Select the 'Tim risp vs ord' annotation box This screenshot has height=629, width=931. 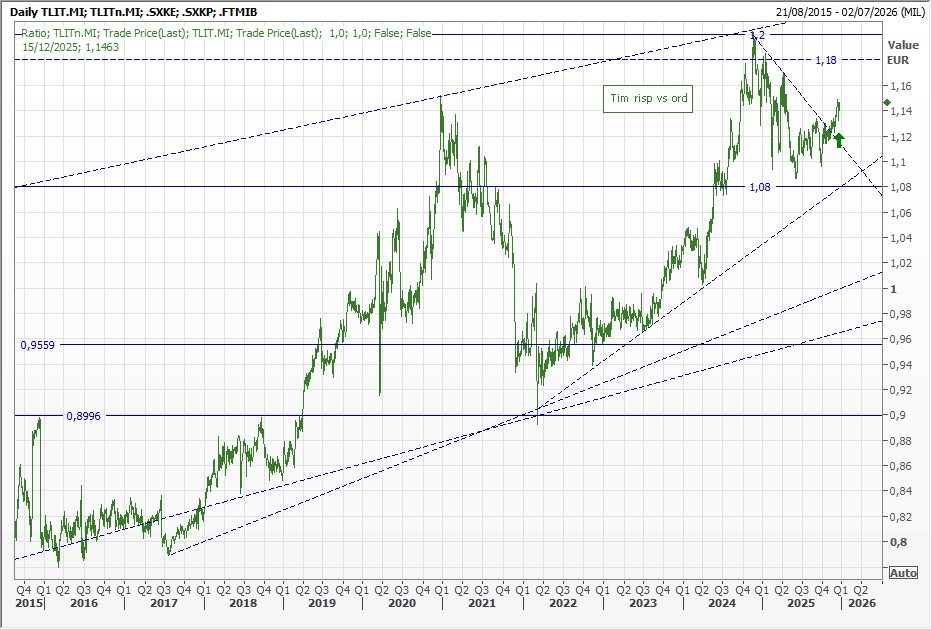pos(650,98)
